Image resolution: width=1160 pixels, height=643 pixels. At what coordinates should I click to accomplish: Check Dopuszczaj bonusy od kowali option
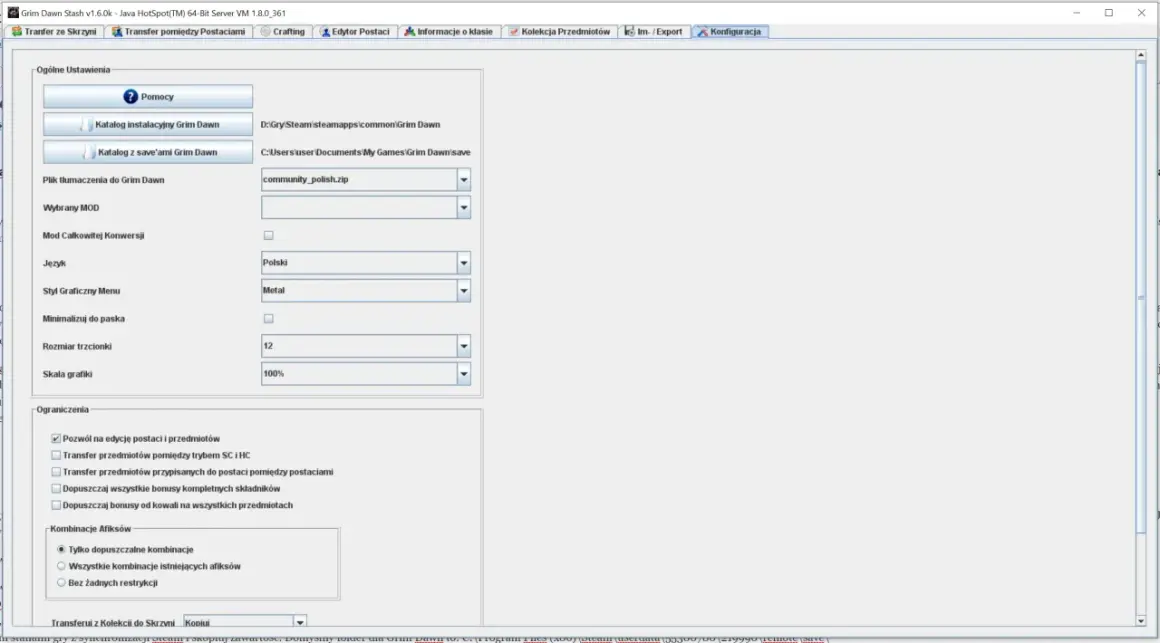[x=56, y=505]
